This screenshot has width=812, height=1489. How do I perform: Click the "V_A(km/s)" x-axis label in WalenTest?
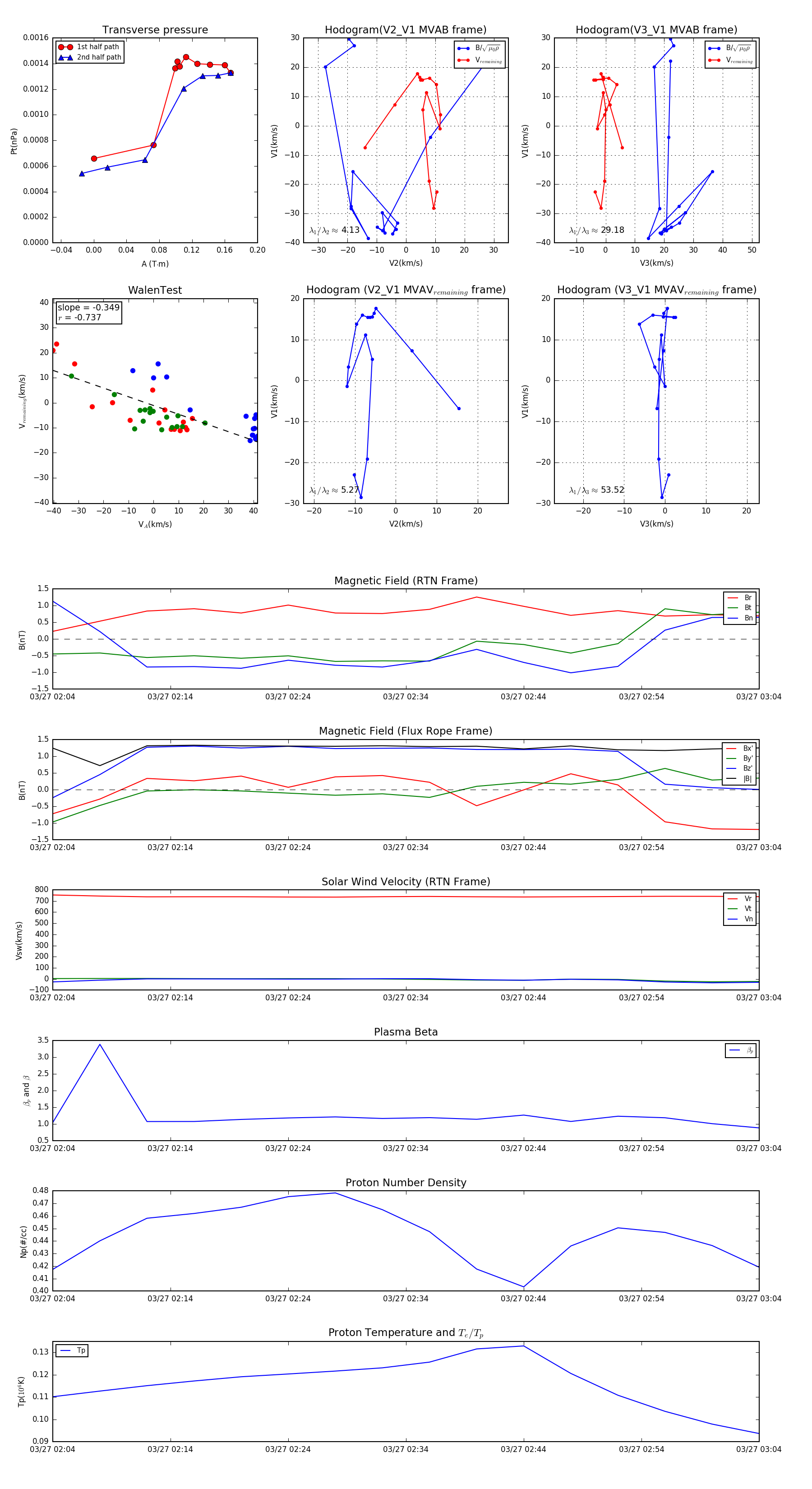155,524
